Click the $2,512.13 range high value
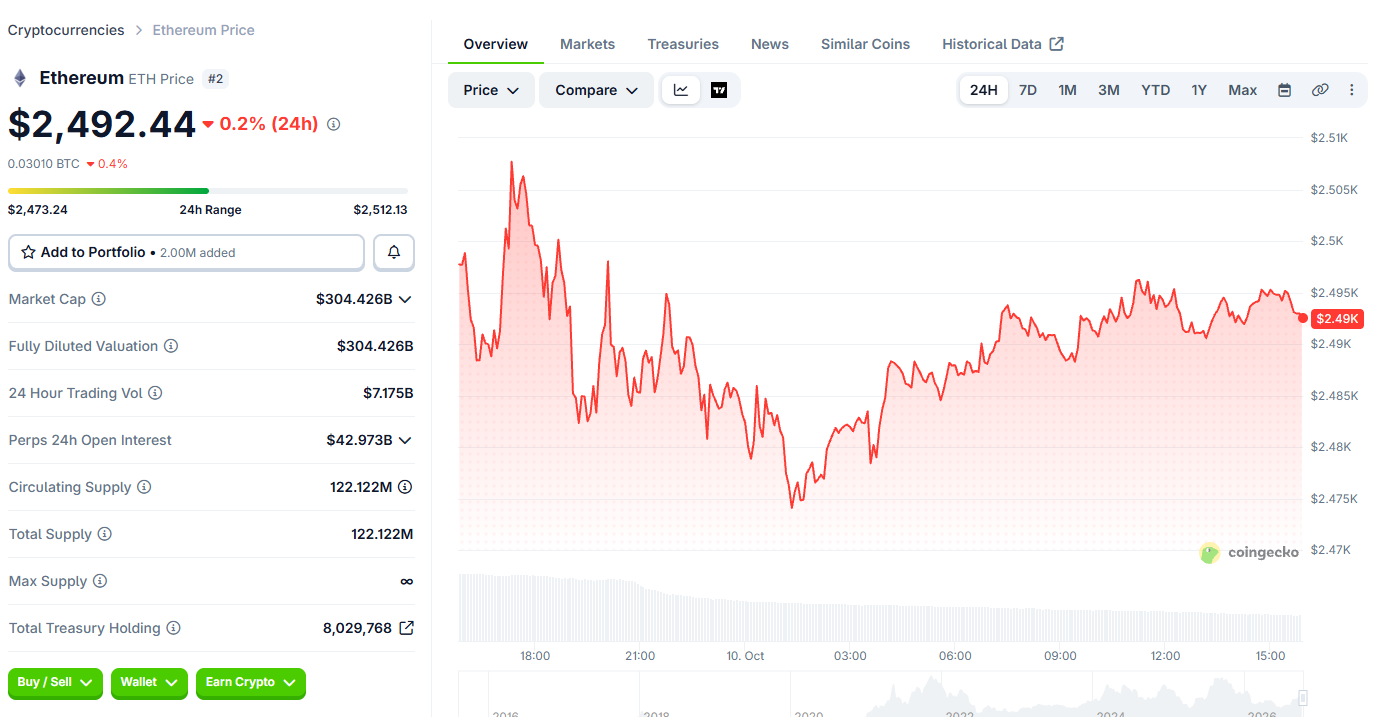Viewport: 1381px width, 717px height. pyautogui.click(x=380, y=210)
